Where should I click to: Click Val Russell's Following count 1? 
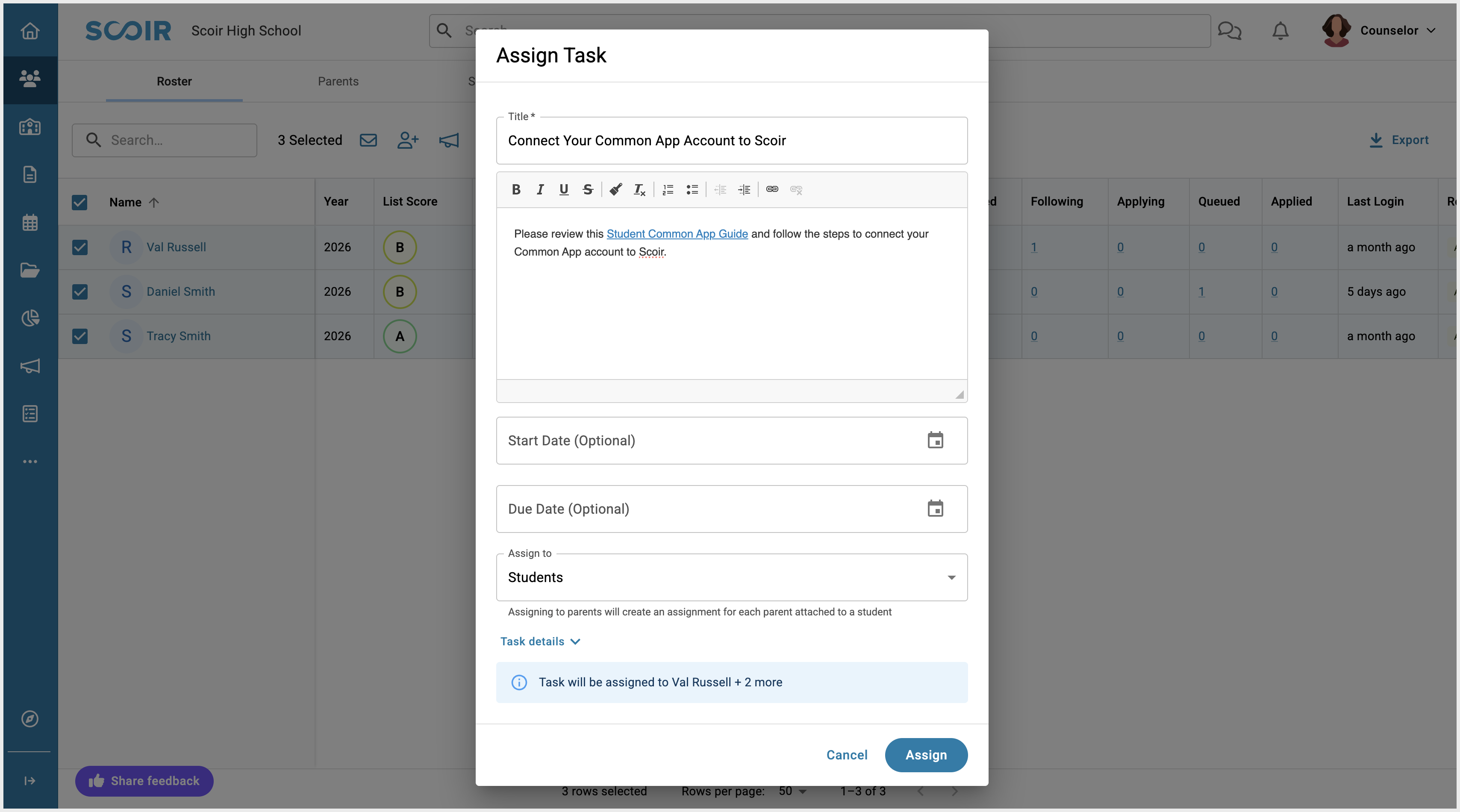1034,247
